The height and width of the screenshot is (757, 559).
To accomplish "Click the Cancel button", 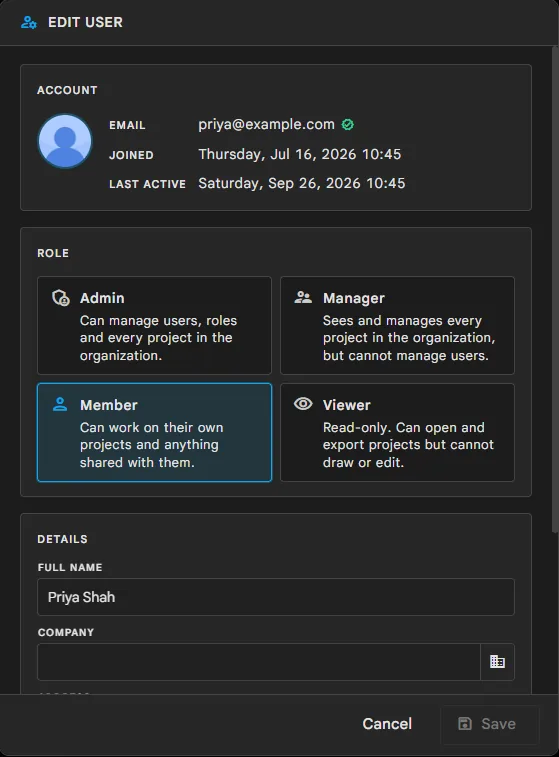I will click(387, 724).
